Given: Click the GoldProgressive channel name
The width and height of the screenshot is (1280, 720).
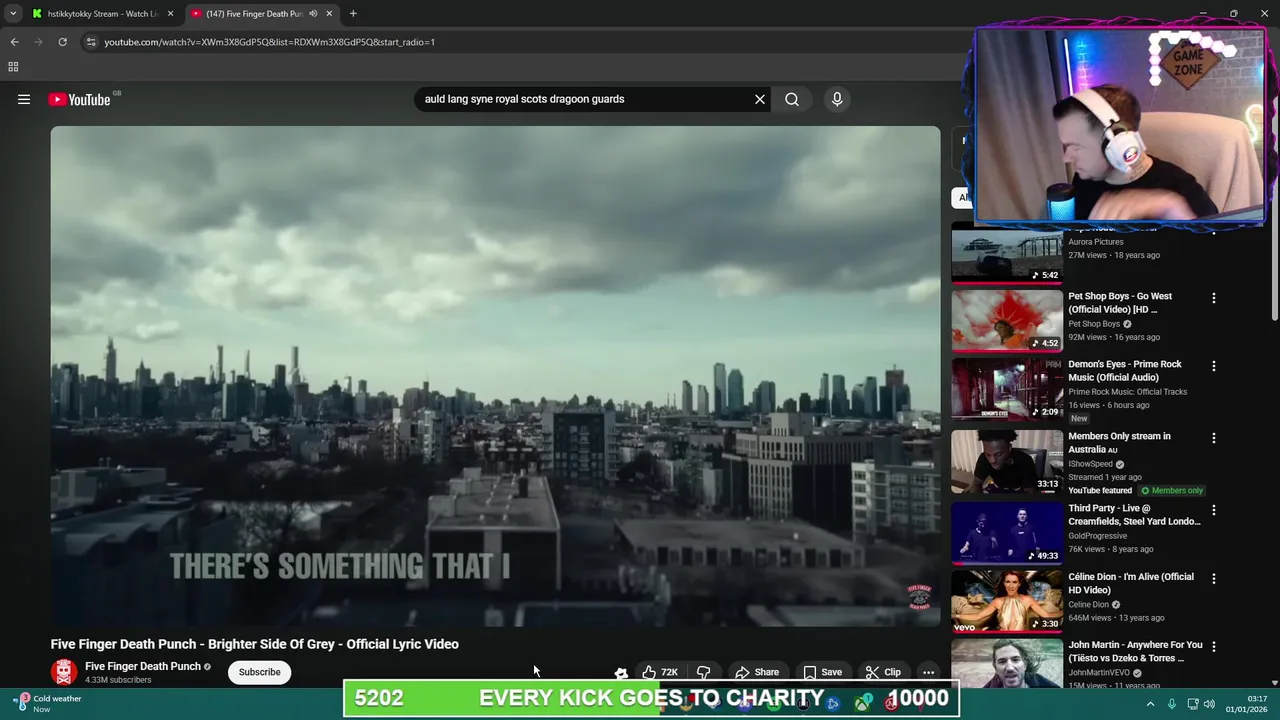Looking at the screenshot, I should point(1097,536).
